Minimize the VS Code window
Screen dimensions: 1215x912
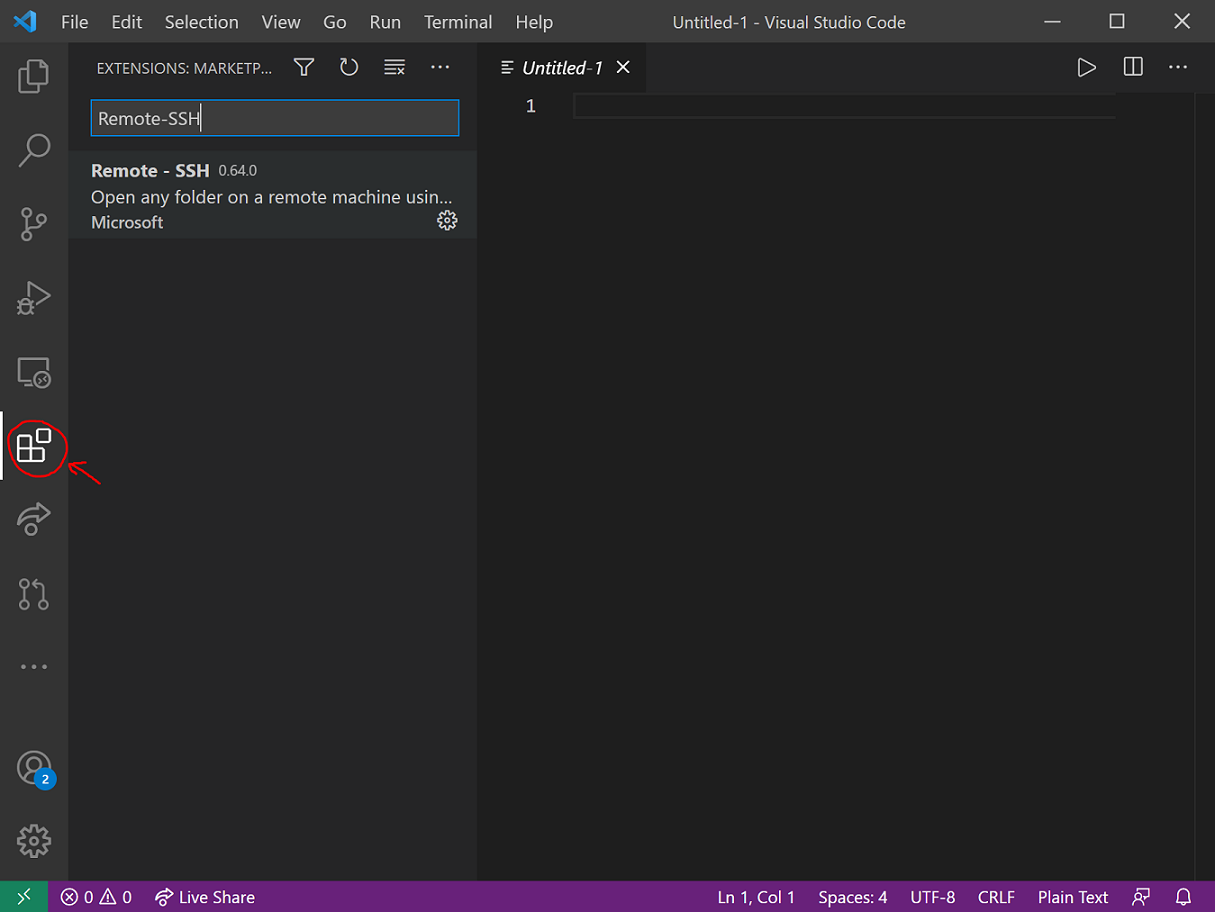click(x=1052, y=21)
